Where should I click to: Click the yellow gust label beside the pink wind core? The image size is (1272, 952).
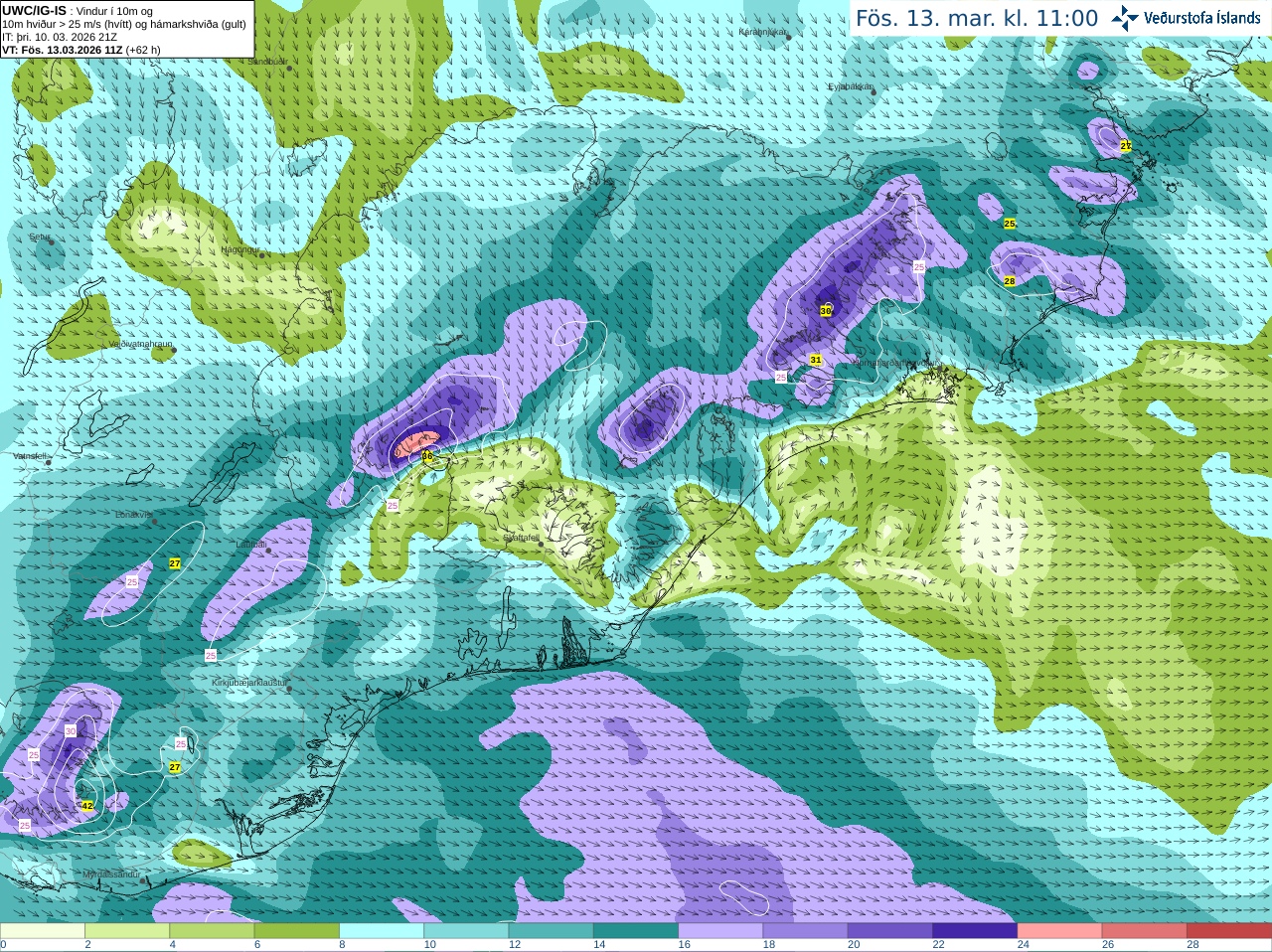[x=427, y=456]
